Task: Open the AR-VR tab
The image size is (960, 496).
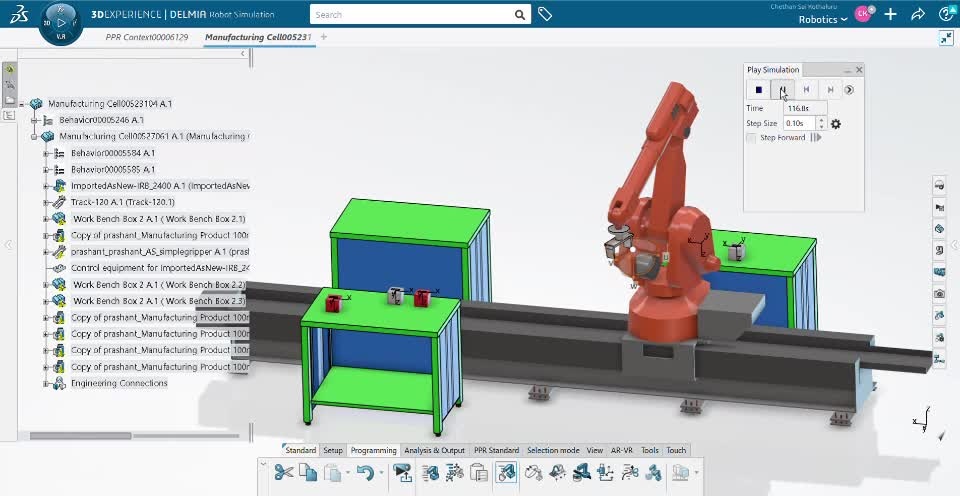Action: pos(621,450)
